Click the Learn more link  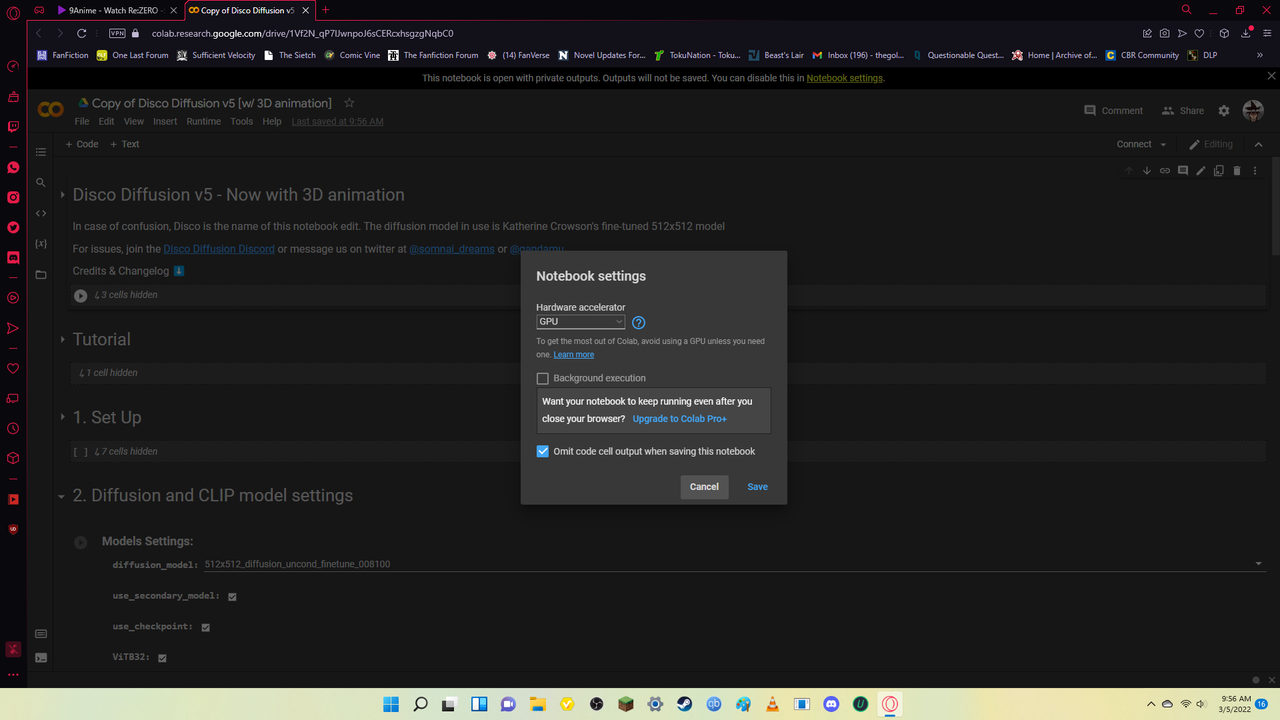[x=574, y=355]
